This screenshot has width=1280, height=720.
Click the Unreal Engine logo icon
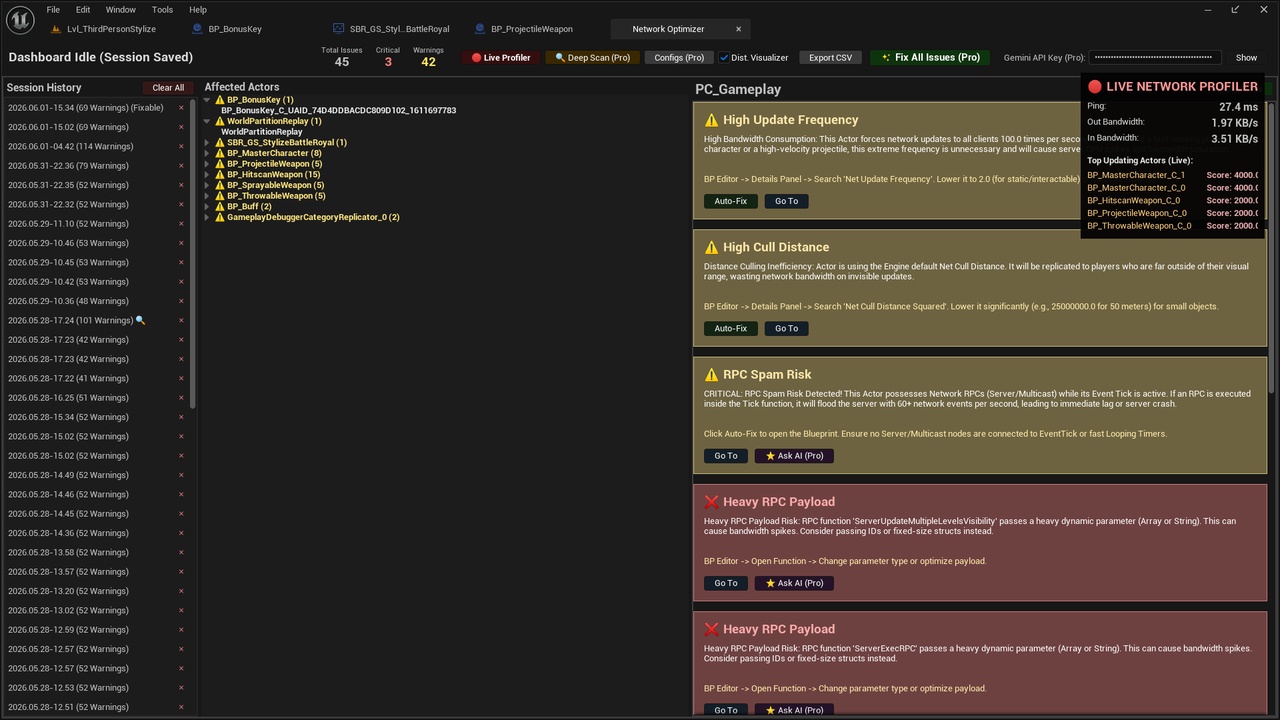[20, 19]
